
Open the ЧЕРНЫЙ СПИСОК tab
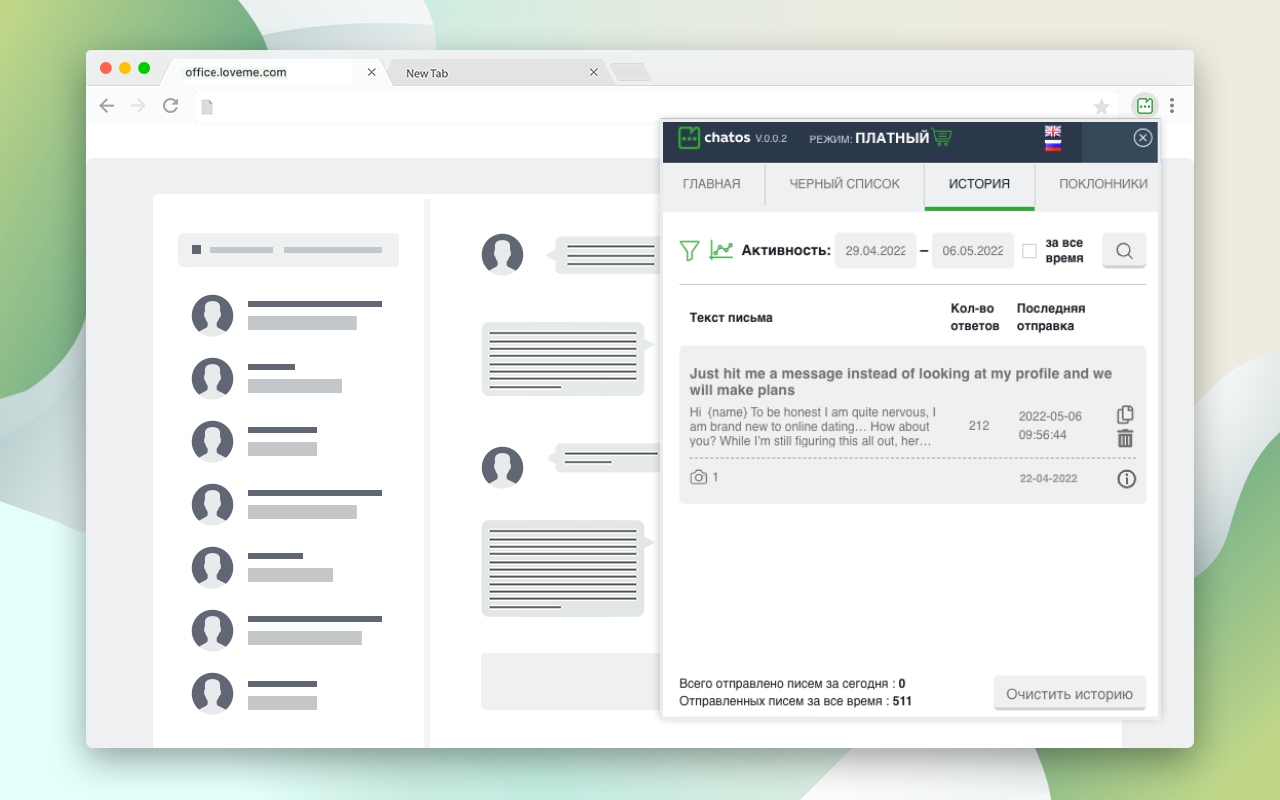tap(844, 184)
